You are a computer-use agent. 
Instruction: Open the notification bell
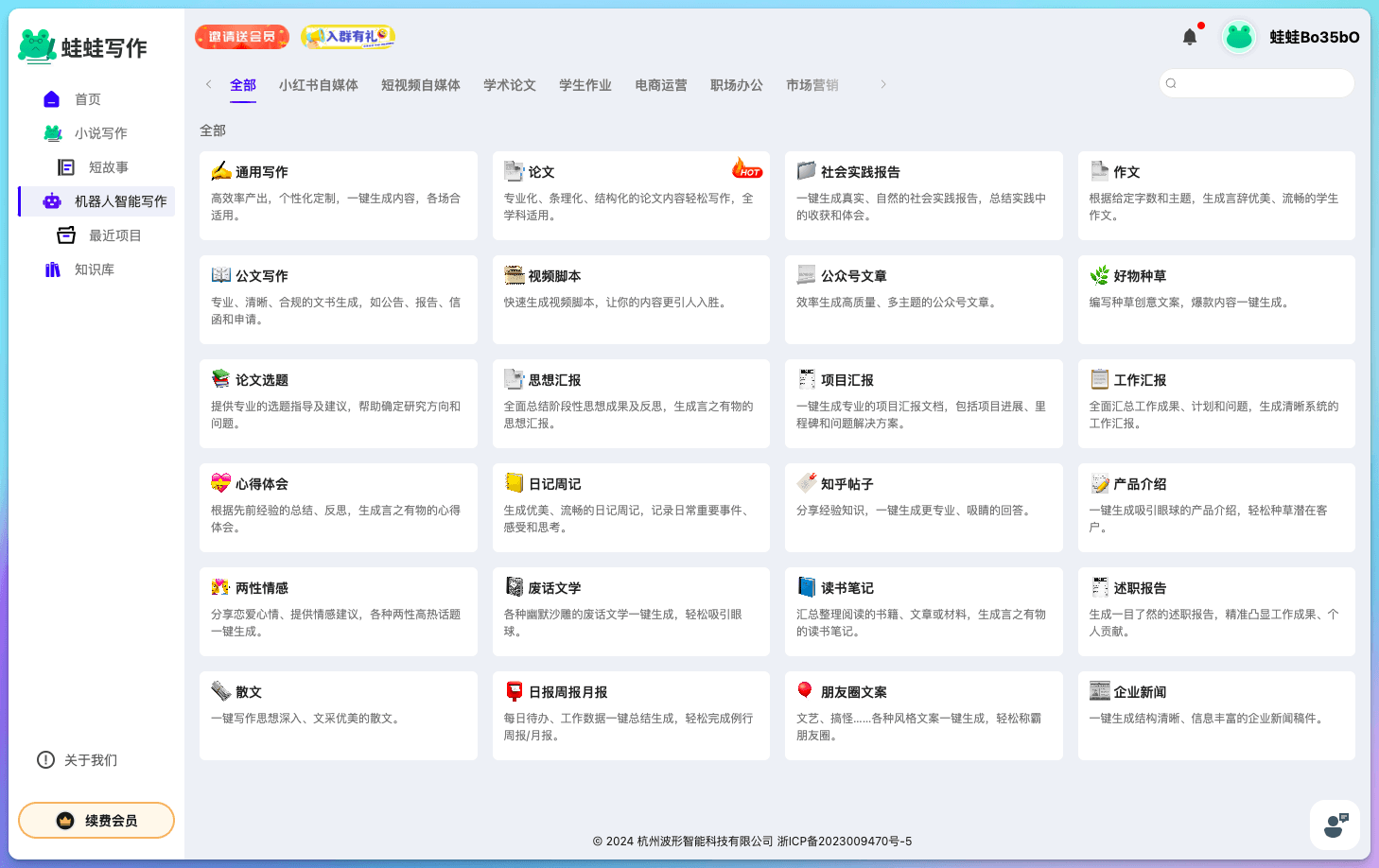click(x=1190, y=37)
